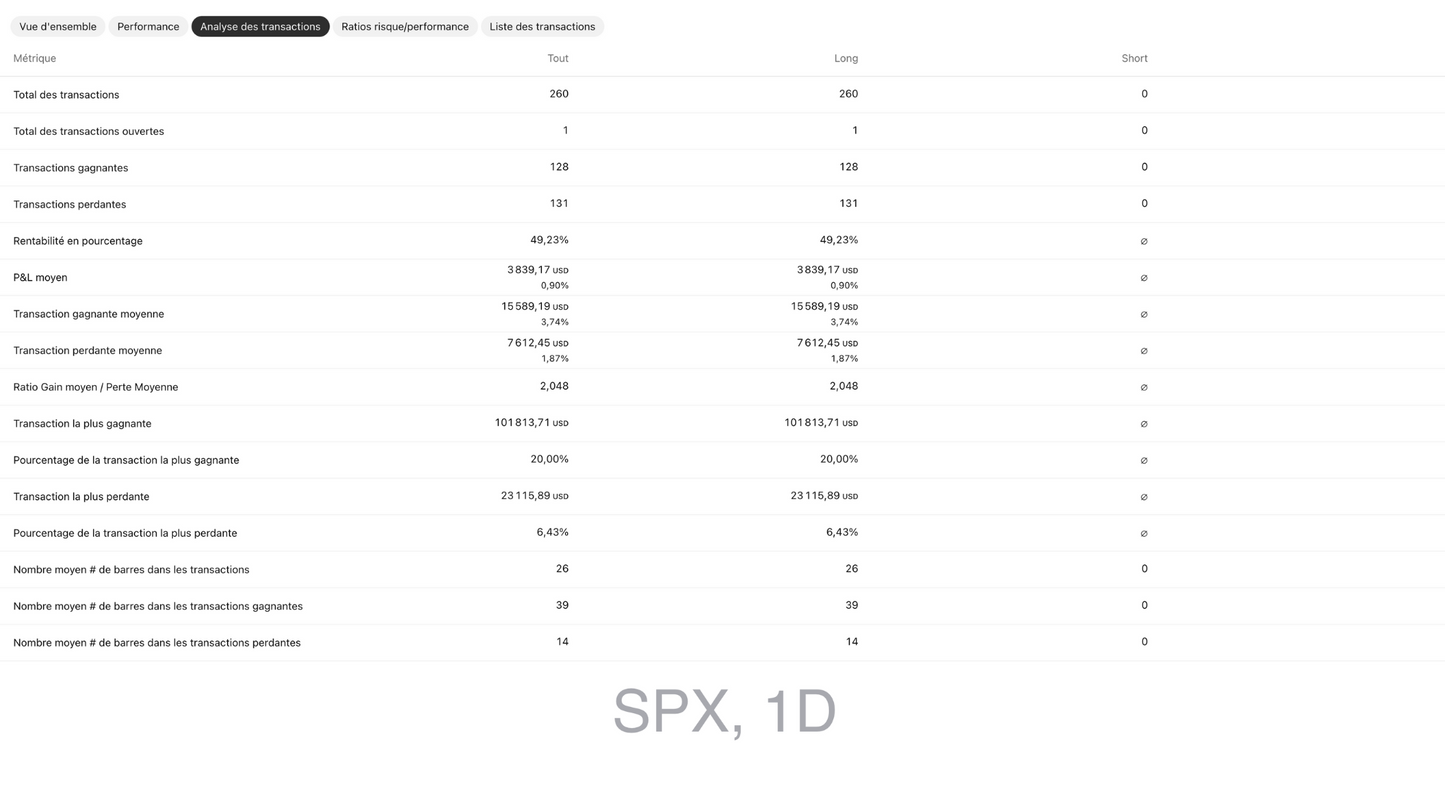
Task: Click the Transactions perdantes row
Action: 69,204
